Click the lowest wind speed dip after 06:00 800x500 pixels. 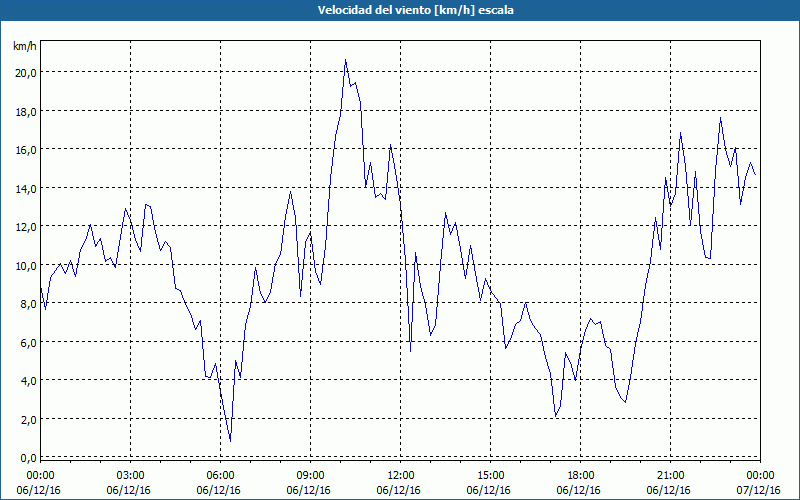[x=231, y=441]
